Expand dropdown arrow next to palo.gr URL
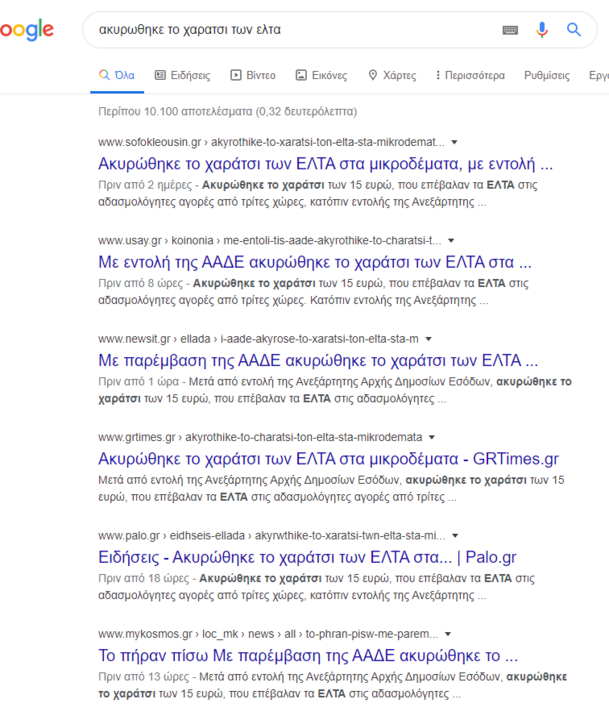 pyautogui.click(x=455, y=535)
